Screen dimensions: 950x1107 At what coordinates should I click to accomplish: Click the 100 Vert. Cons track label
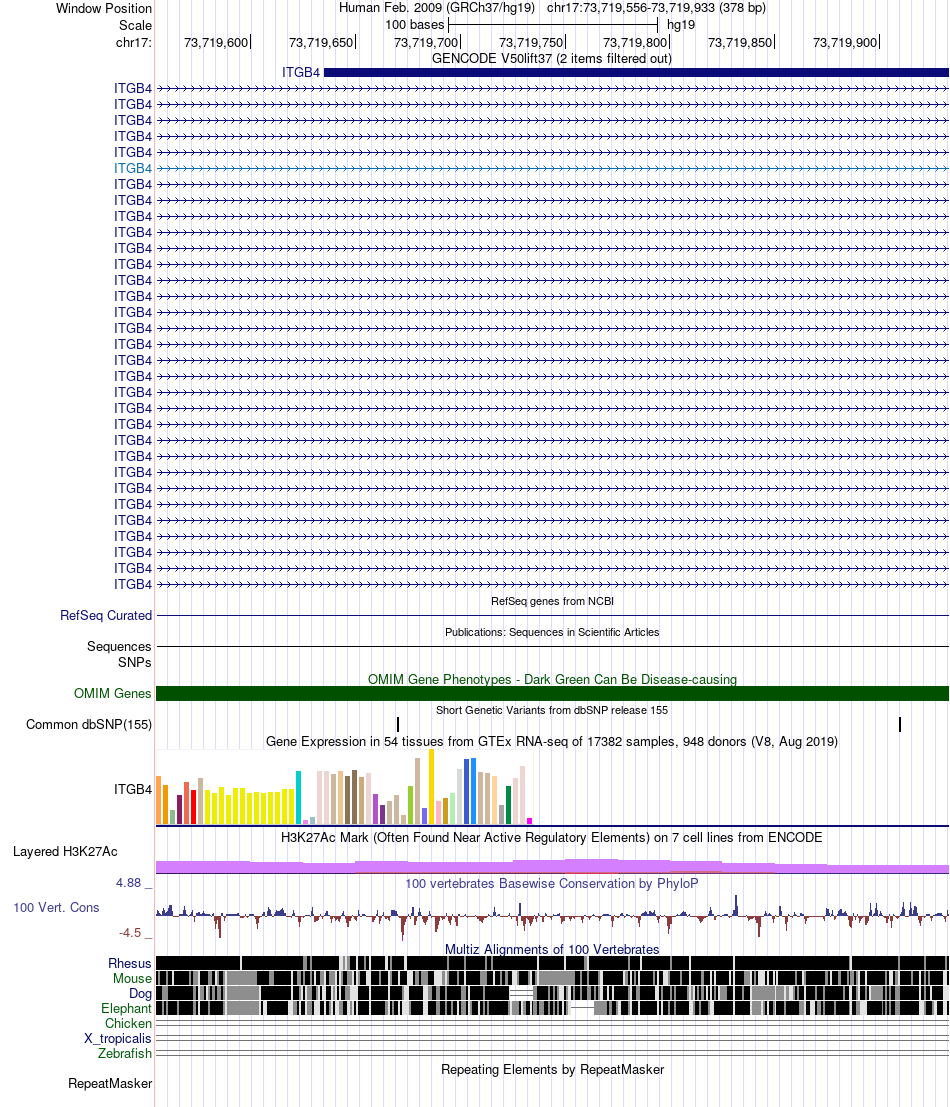(x=56, y=907)
